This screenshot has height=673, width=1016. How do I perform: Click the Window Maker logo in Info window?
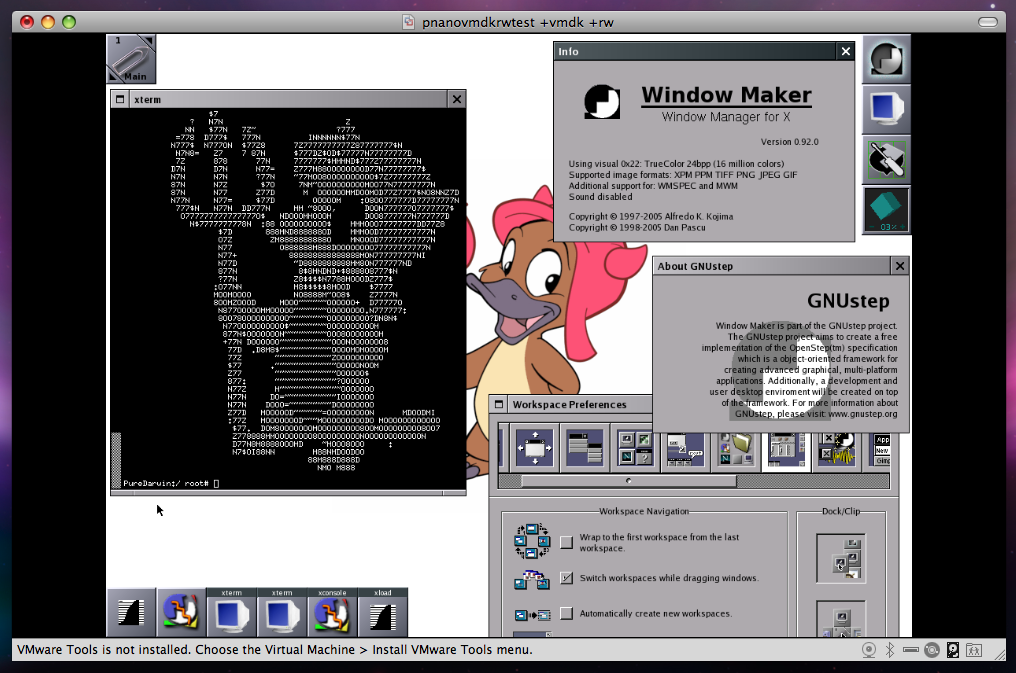(602, 102)
